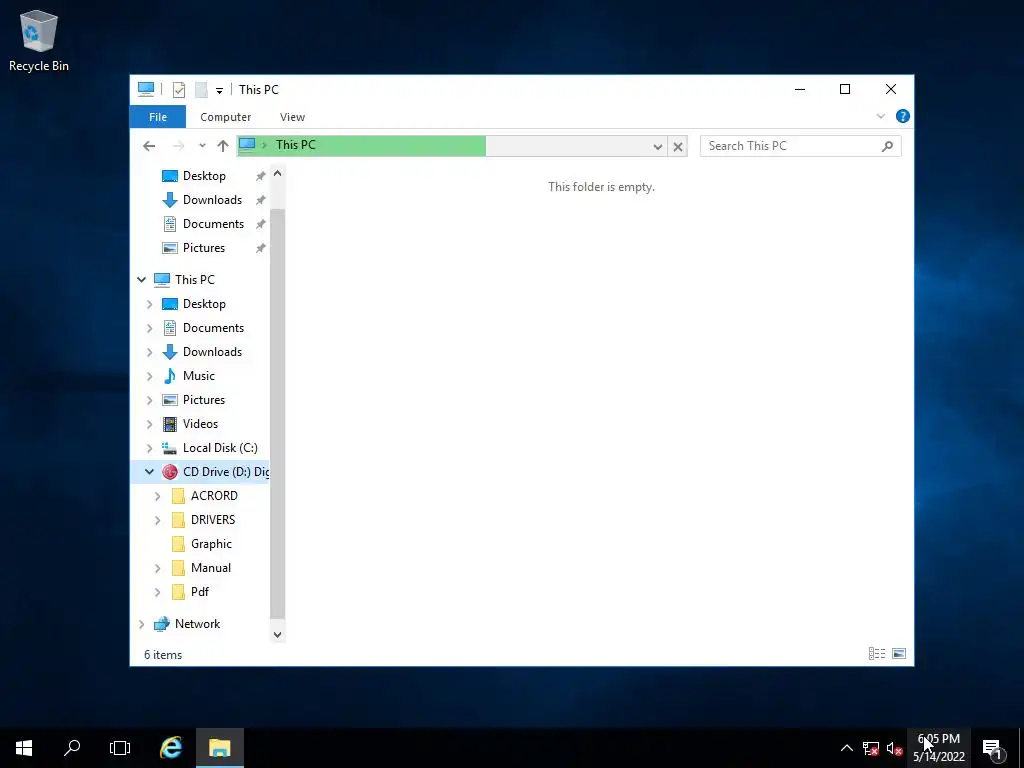
Task: Expand the ribbon with the chevron
Action: 880,116
